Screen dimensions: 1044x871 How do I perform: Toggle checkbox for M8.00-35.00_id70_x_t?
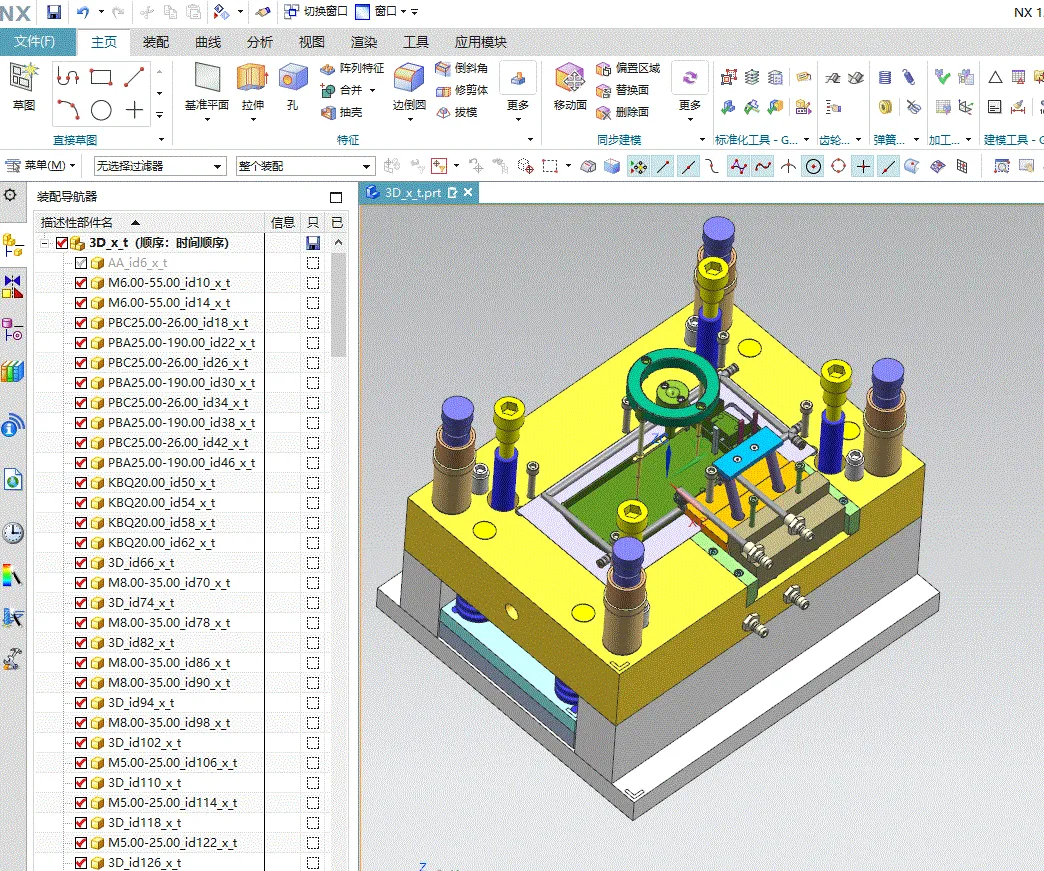[81, 583]
